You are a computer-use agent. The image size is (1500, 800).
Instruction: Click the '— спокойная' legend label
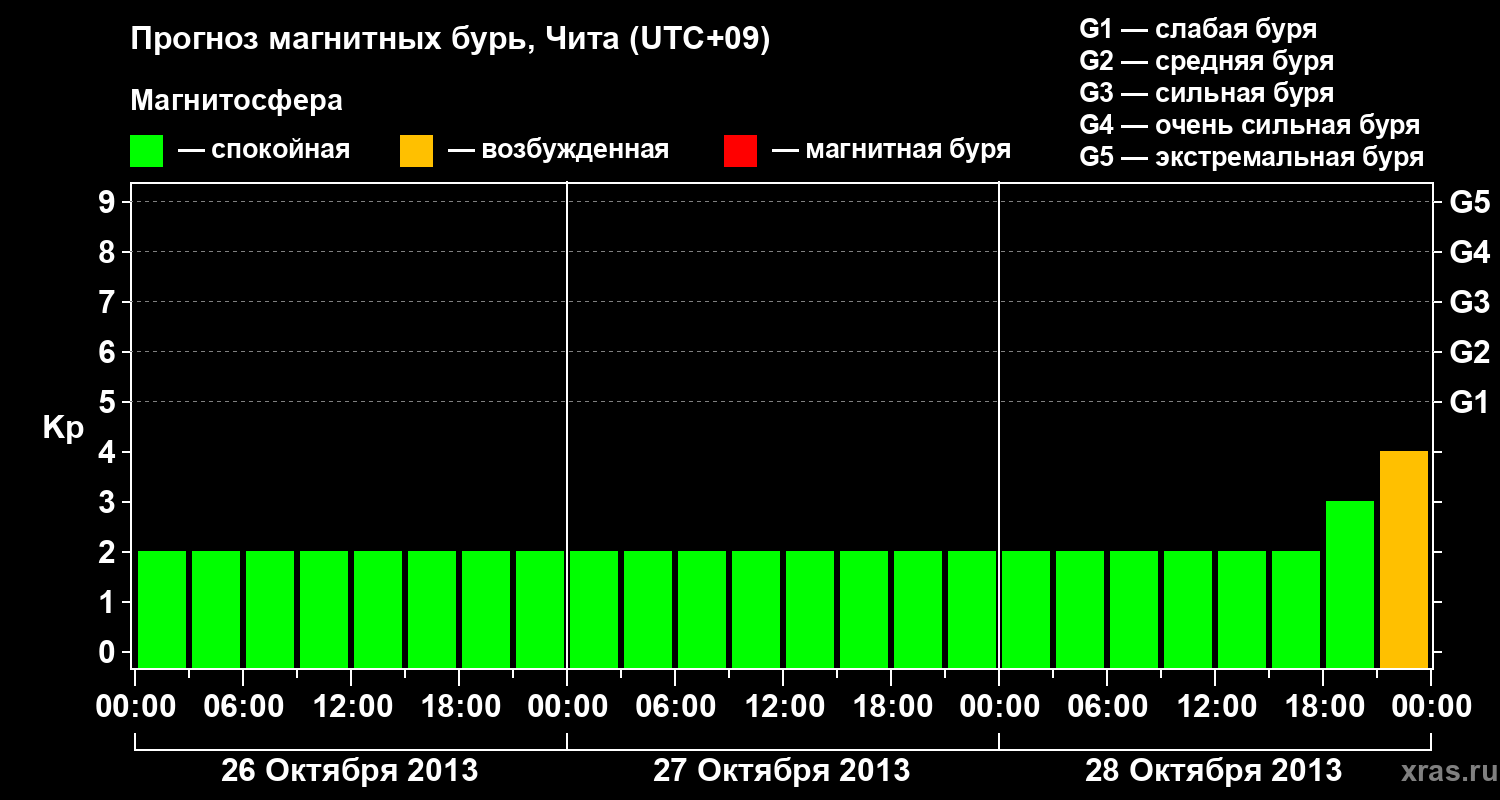[264, 150]
